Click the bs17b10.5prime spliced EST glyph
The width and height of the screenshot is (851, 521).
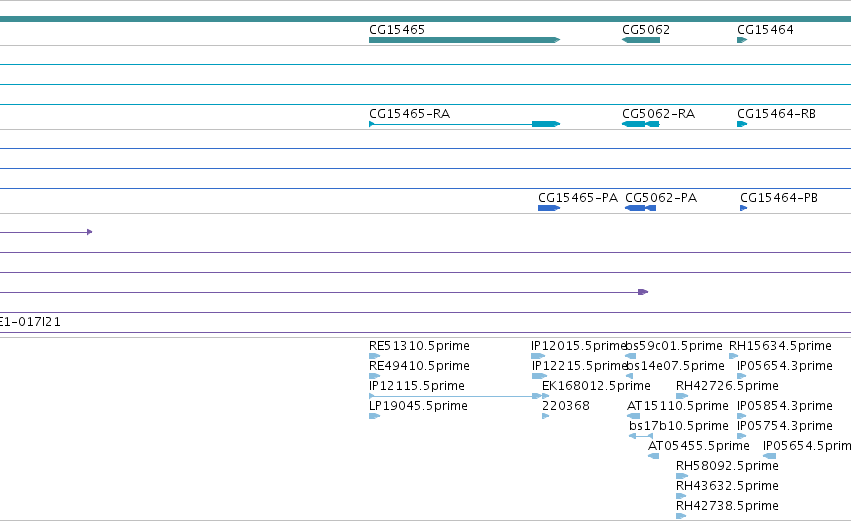coord(641,436)
